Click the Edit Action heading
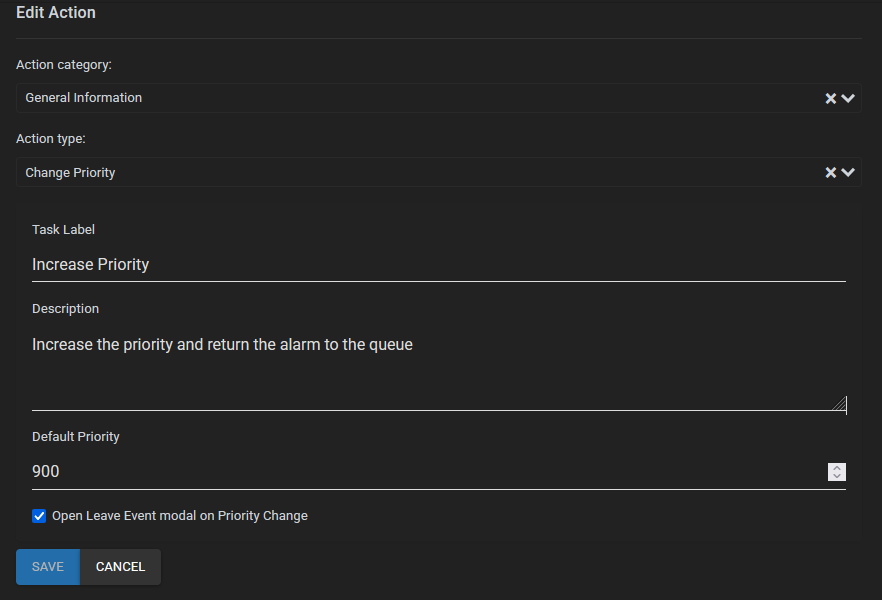882x600 pixels. (x=56, y=14)
